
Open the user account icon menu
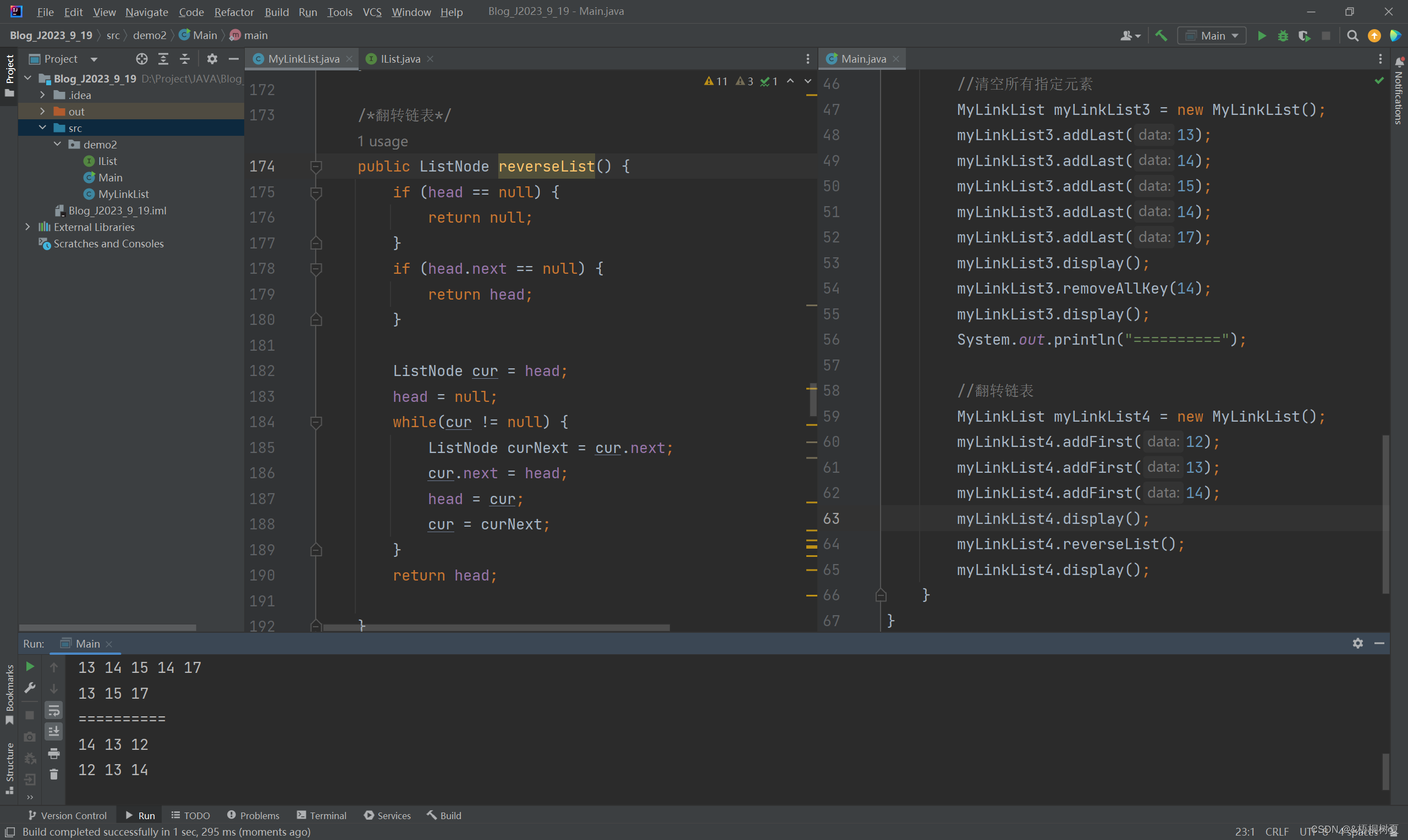coord(1130,36)
